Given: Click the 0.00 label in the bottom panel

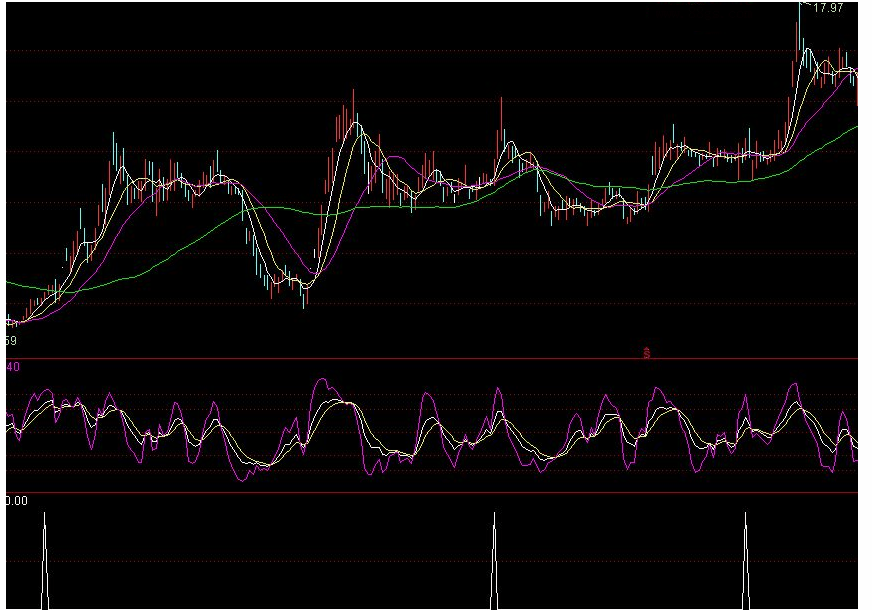Looking at the screenshot, I should (x=16, y=501).
